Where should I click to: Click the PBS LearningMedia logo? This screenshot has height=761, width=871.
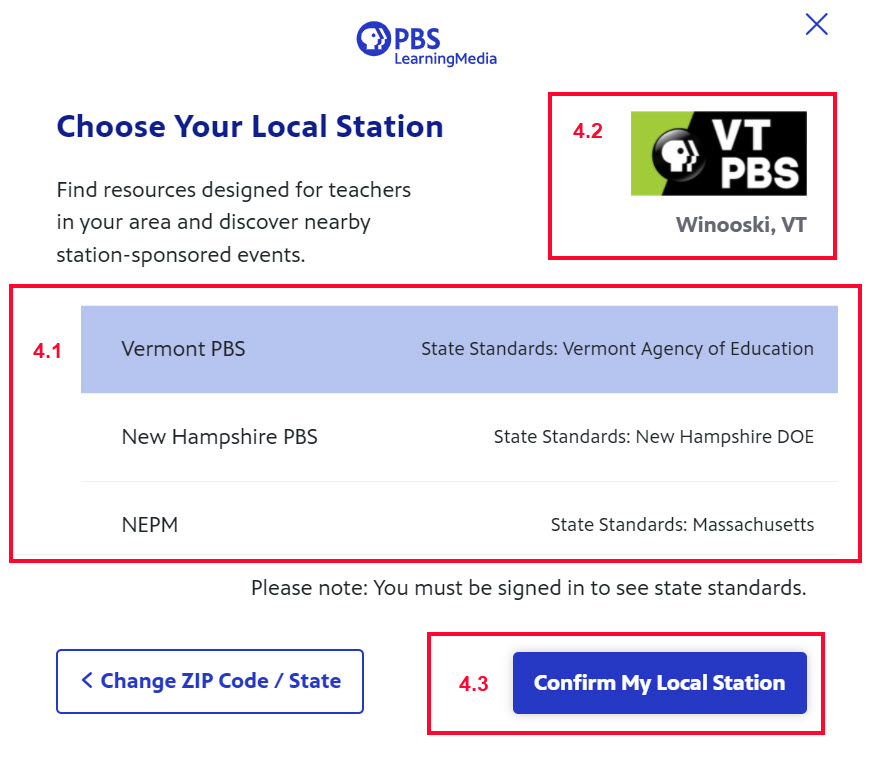[x=427, y=43]
